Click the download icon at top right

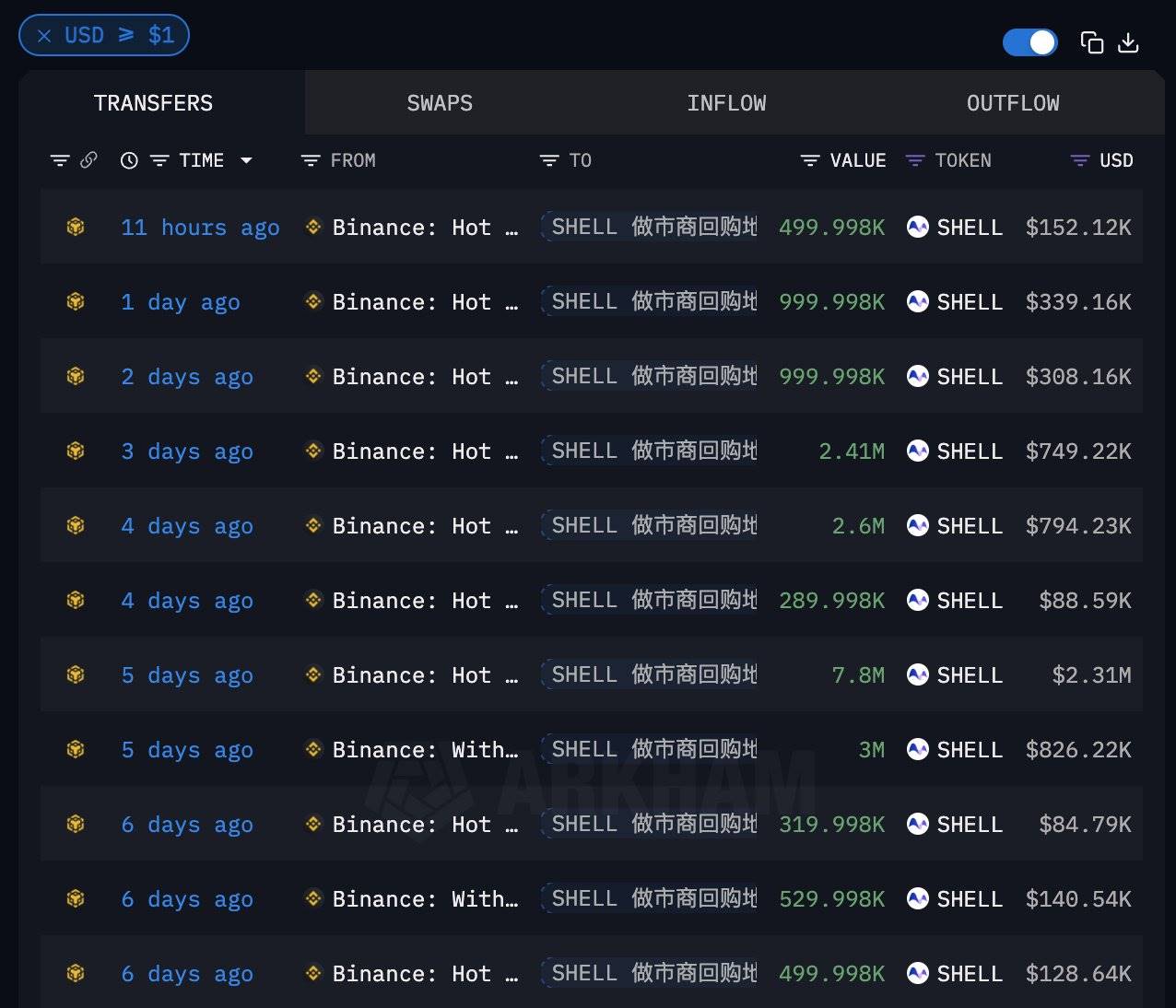click(x=1128, y=42)
